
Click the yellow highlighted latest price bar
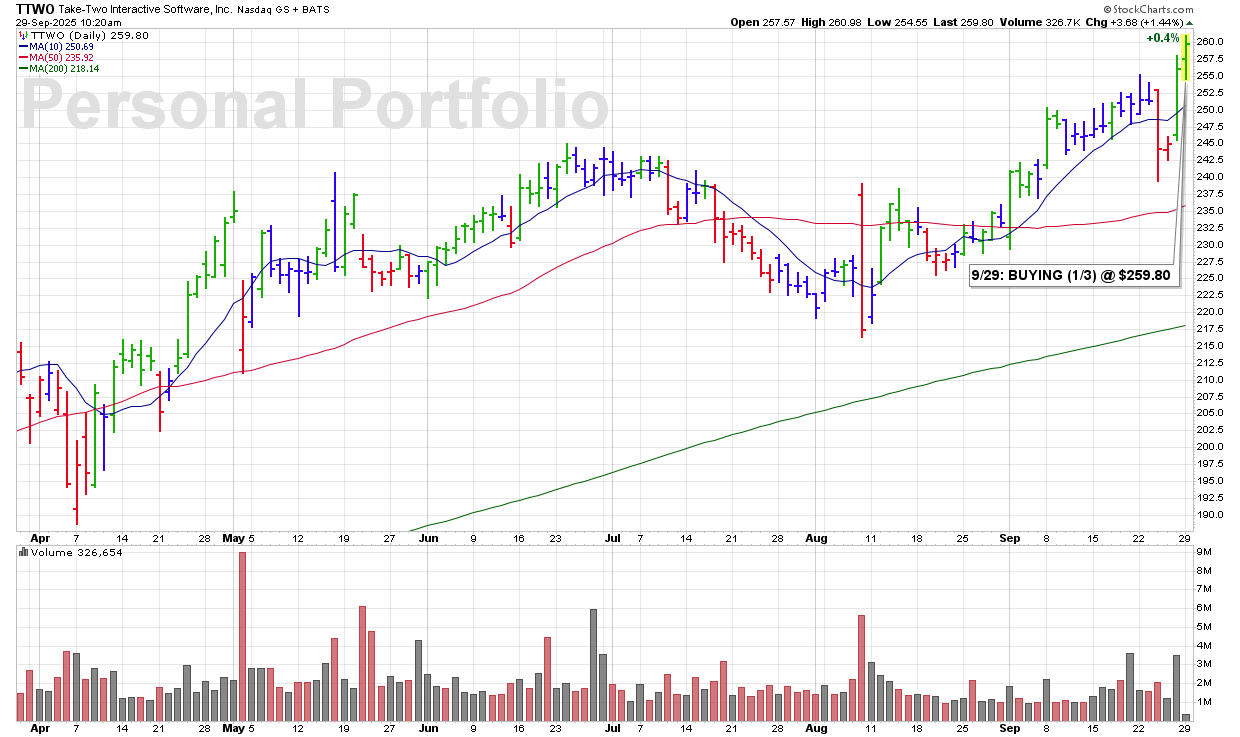pyautogui.click(x=1185, y=58)
